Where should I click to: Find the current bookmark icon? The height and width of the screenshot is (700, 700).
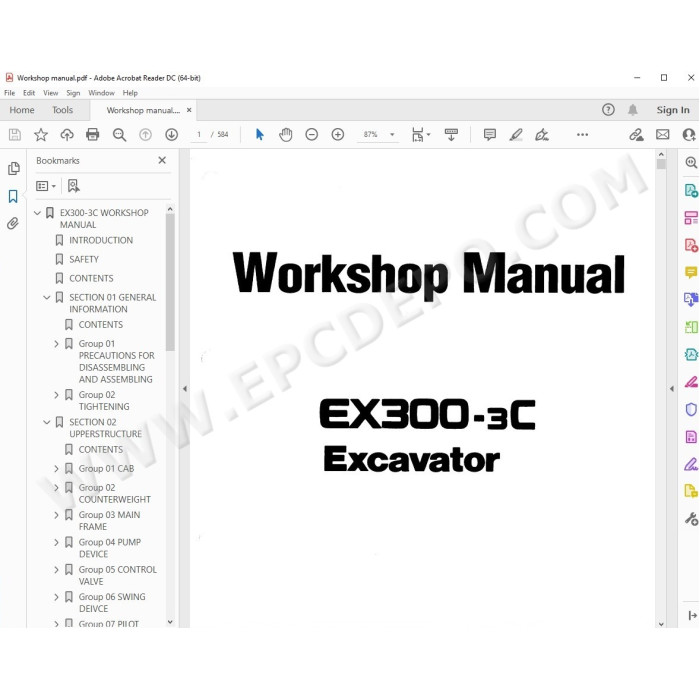click(74, 186)
